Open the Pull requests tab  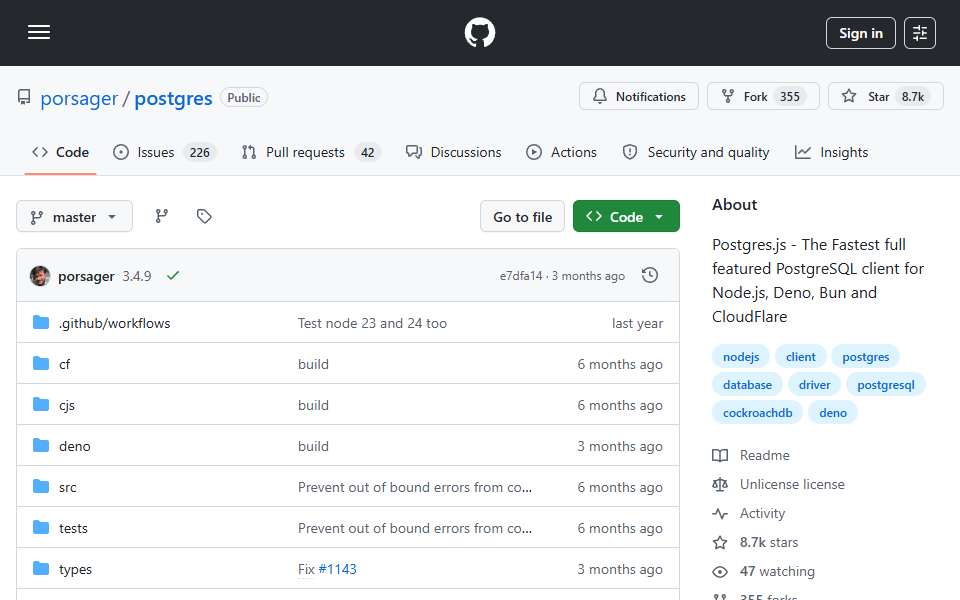pyautogui.click(x=311, y=152)
